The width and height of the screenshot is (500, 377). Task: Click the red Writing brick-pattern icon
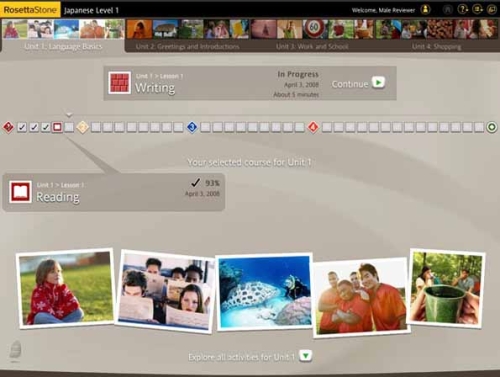point(119,82)
